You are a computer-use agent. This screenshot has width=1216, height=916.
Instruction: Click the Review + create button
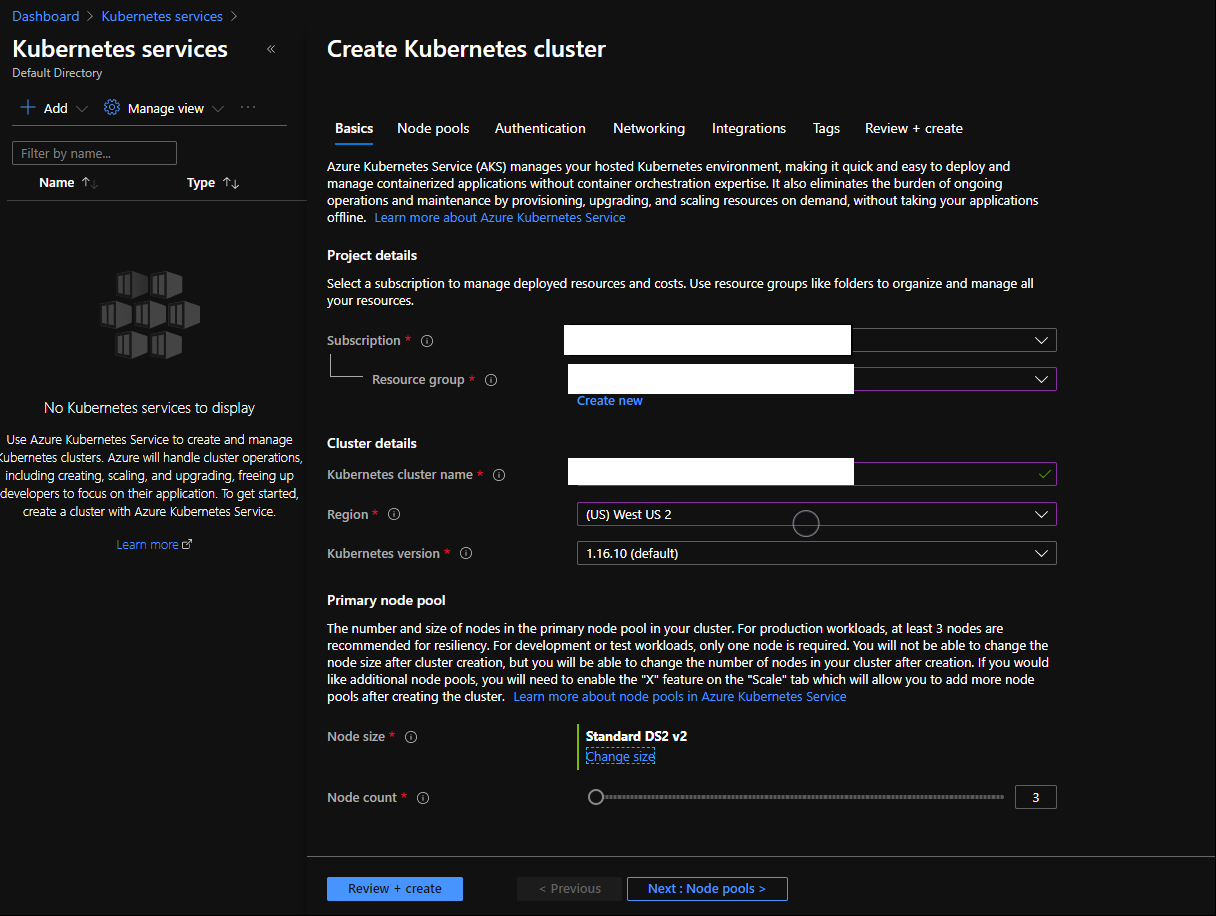click(395, 888)
